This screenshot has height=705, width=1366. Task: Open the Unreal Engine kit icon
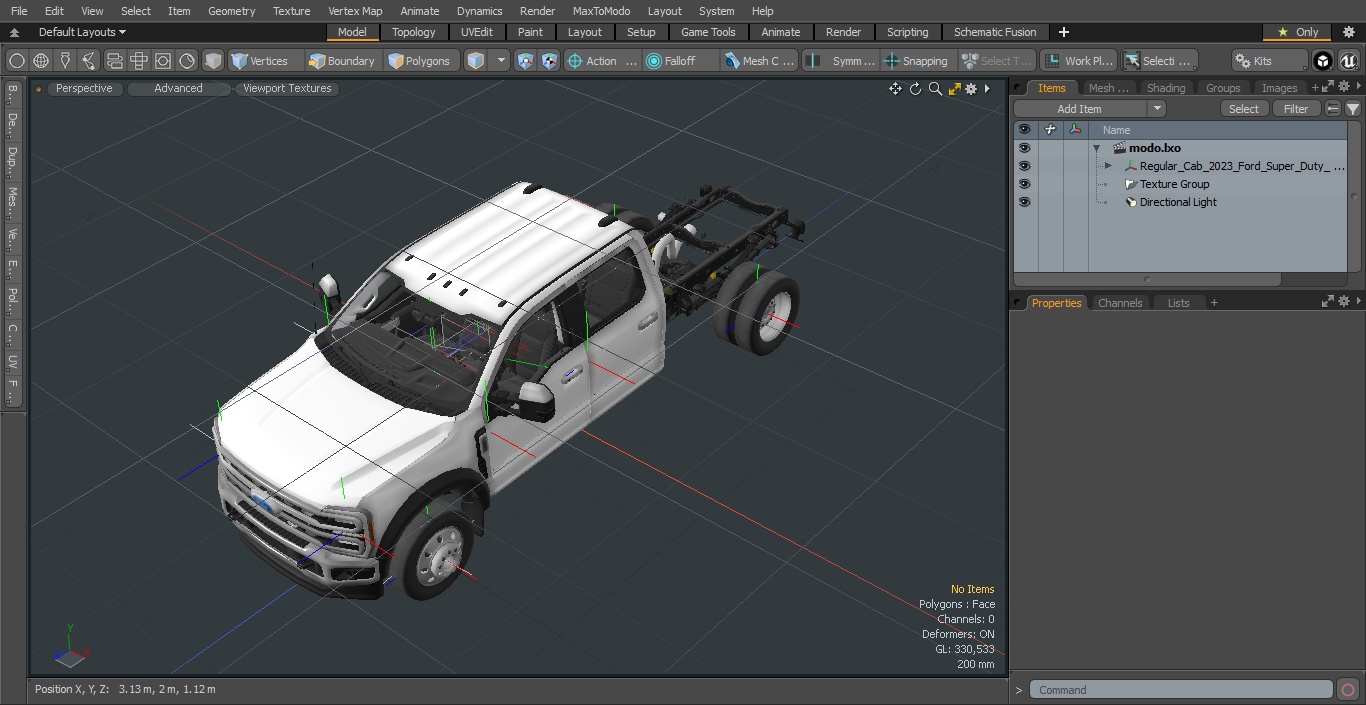[x=1348, y=61]
